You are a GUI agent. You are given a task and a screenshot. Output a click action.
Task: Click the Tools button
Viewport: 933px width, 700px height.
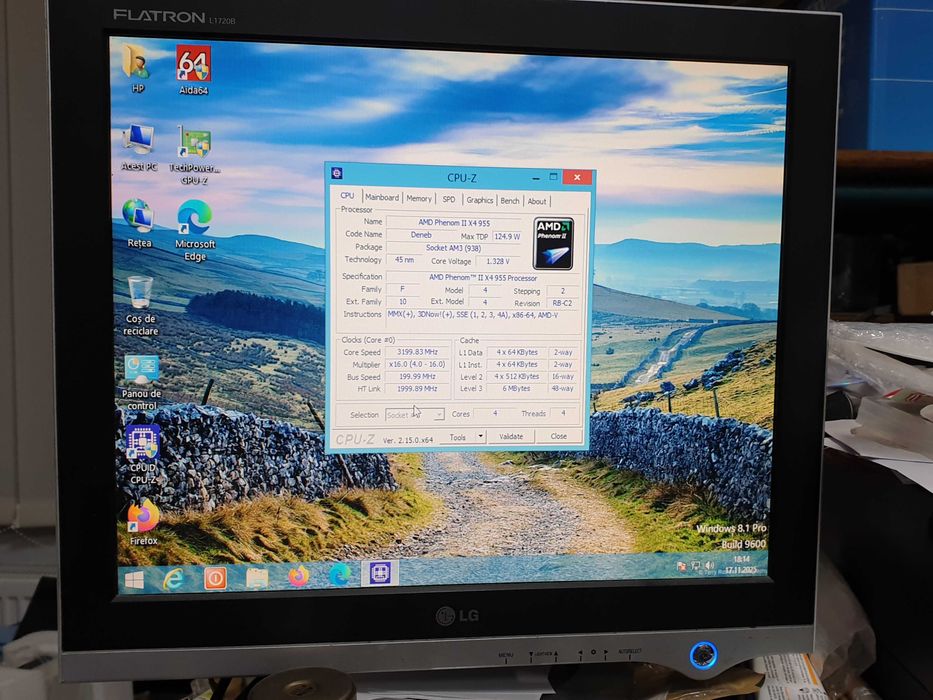click(x=458, y=437)
